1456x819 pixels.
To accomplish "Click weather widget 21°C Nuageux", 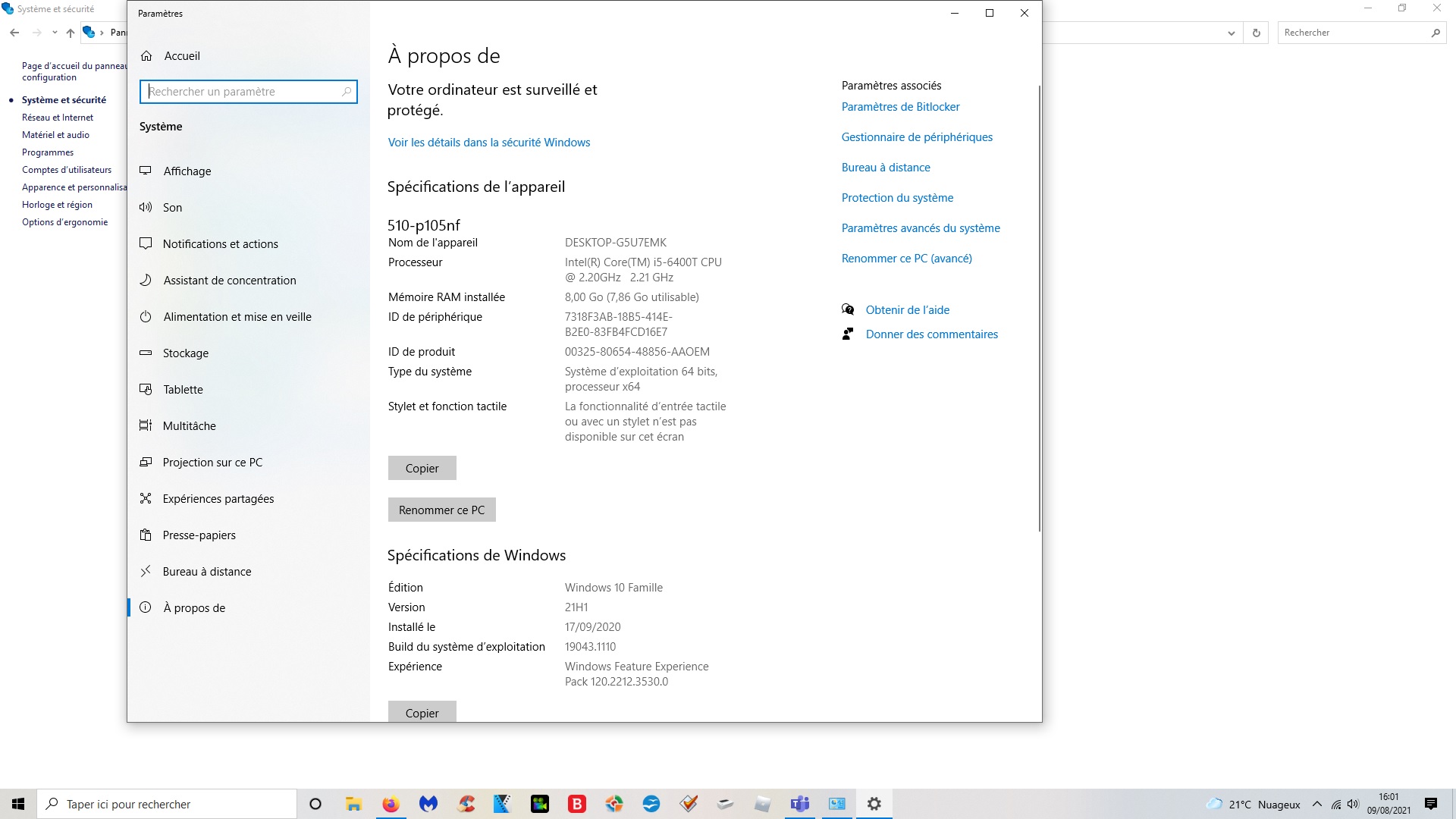I will (1253, 804).
